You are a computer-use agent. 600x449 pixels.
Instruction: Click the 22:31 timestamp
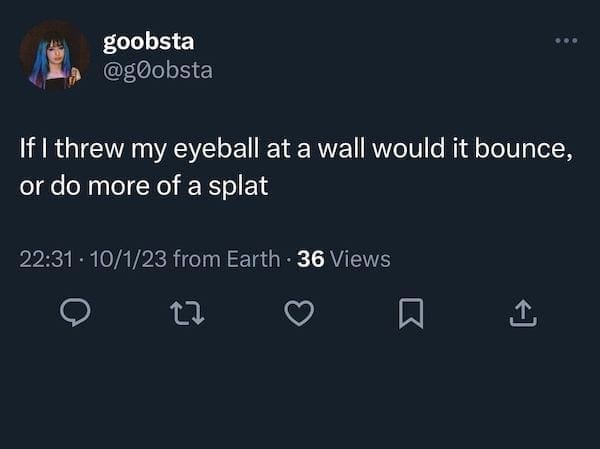43,259
